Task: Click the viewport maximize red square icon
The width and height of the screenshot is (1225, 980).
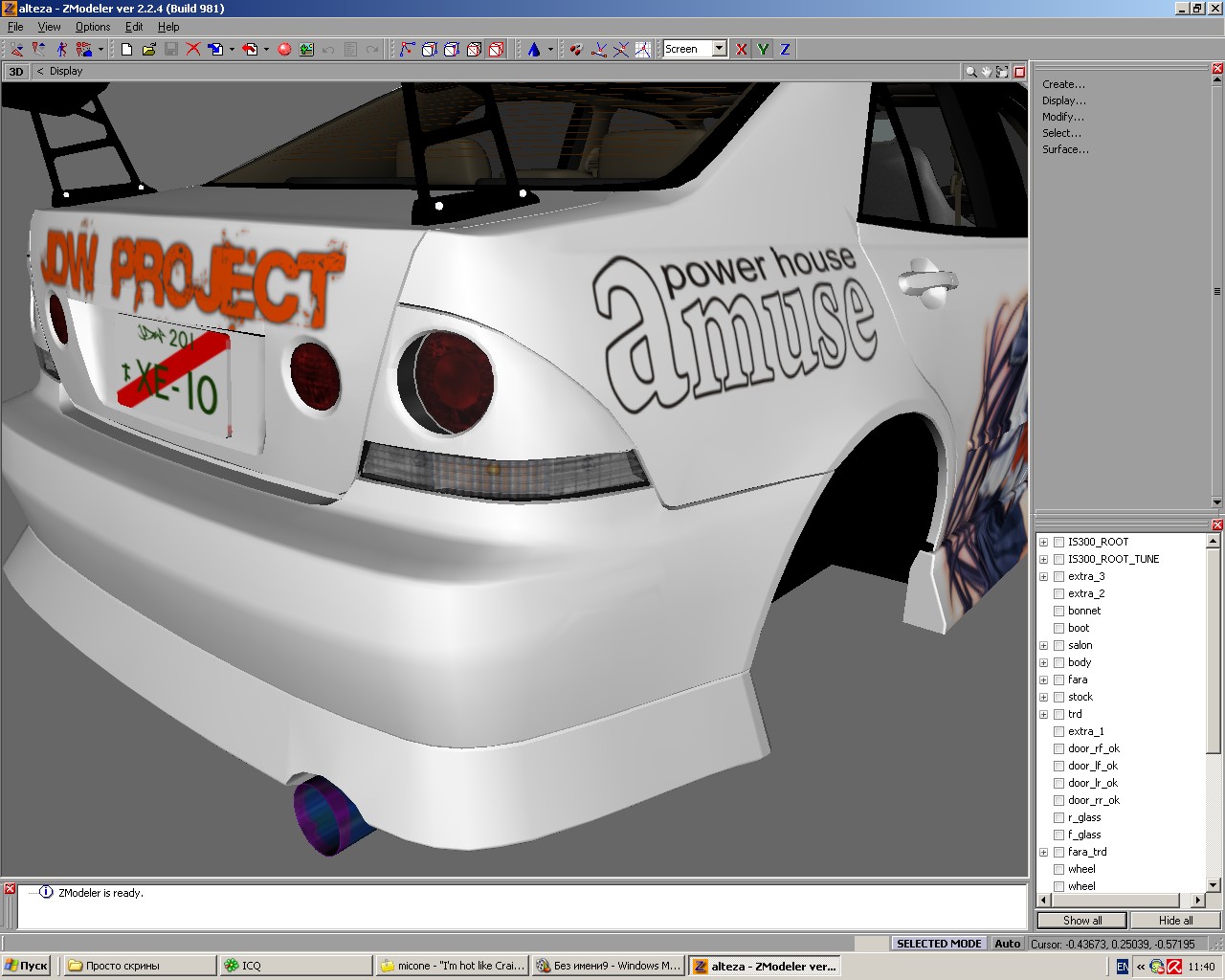Action: (x=1020, y=72)
